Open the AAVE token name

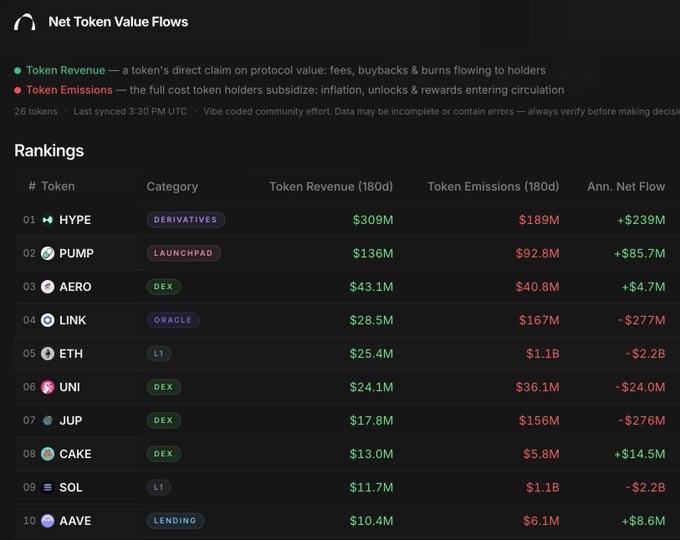[x=75, y=521]
